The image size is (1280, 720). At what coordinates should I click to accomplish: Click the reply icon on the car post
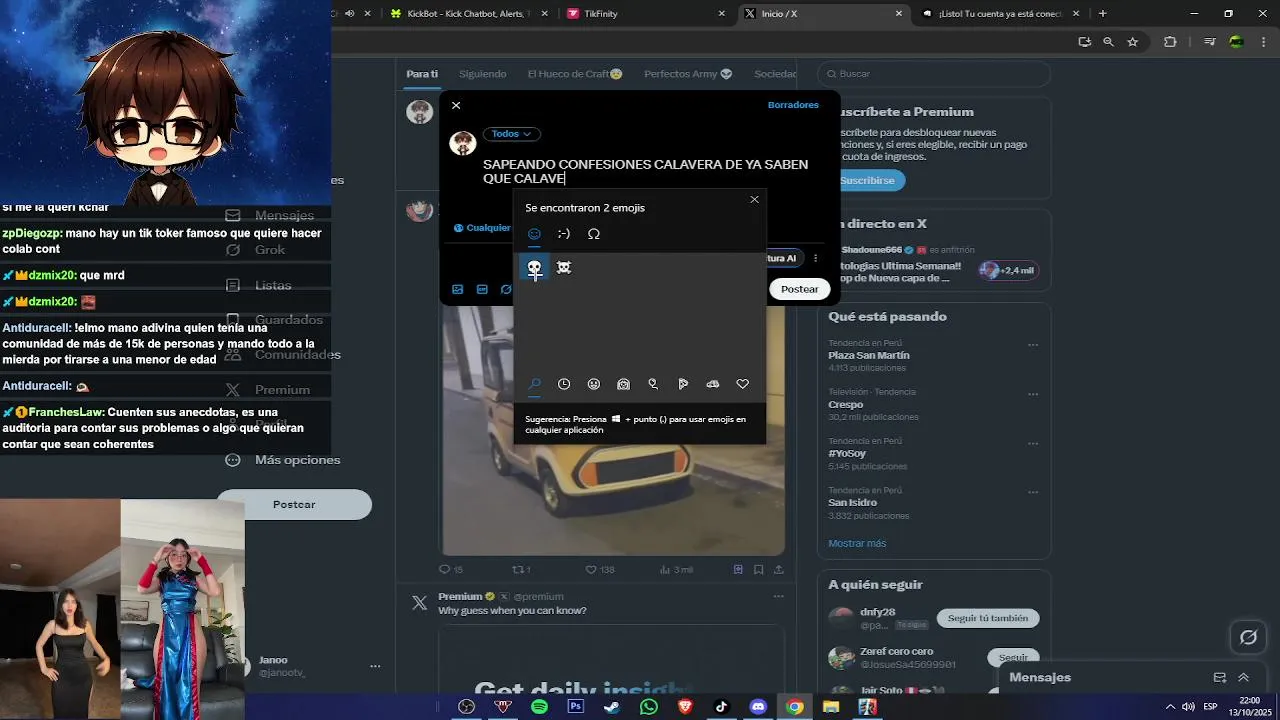coord(445,569)
